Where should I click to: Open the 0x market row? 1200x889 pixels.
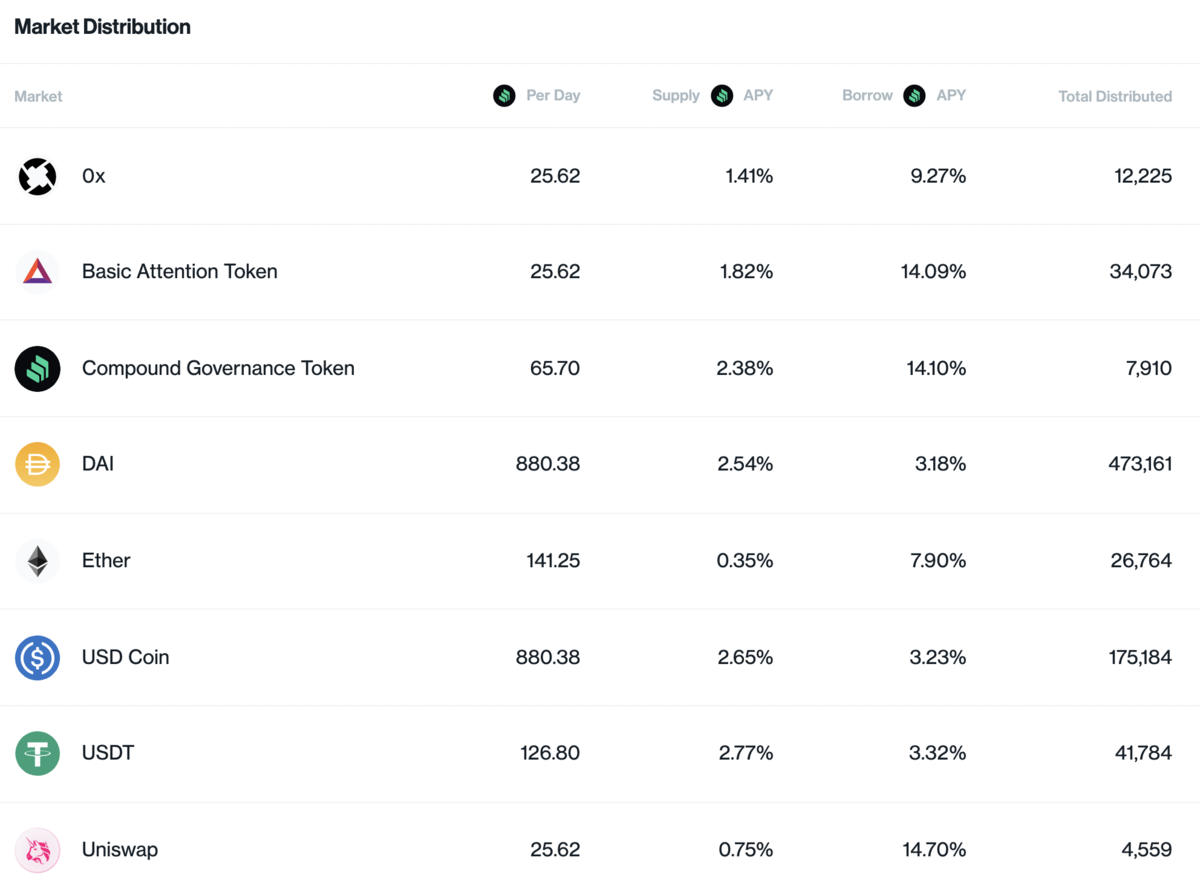[600, 176]
